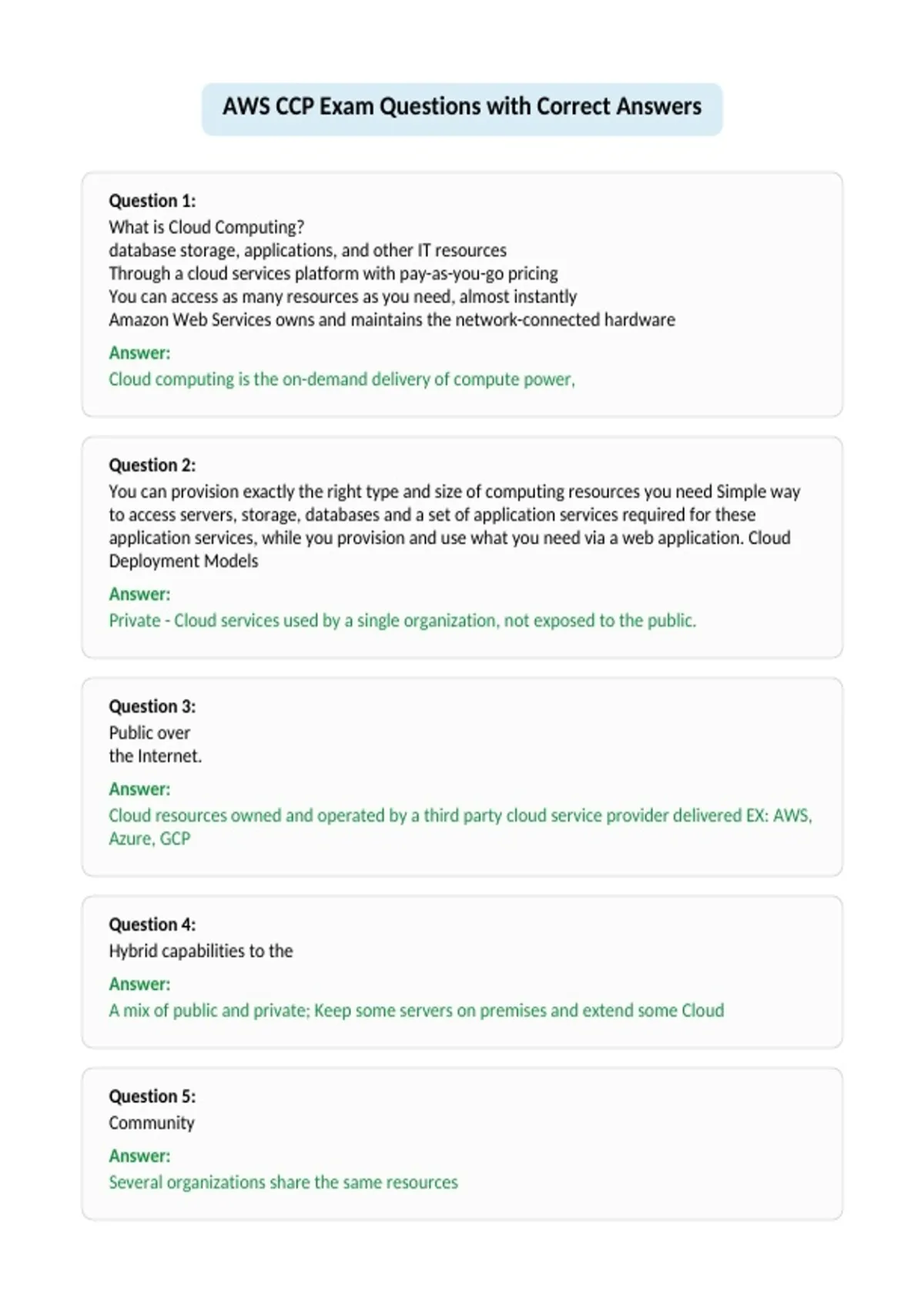Image resolution: width=924 pixels, height=1309 pixels.
Task: Click the Question 3 heading
Action: tap(152, 706)
